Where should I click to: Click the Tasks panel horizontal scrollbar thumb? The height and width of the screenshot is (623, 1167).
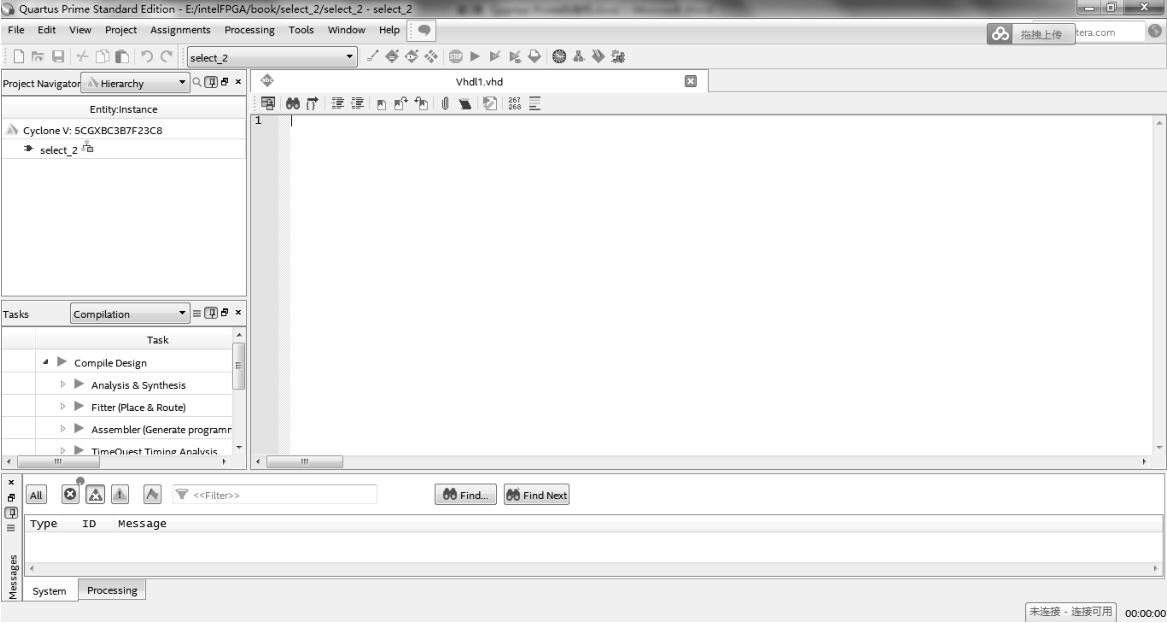[57, 461]
